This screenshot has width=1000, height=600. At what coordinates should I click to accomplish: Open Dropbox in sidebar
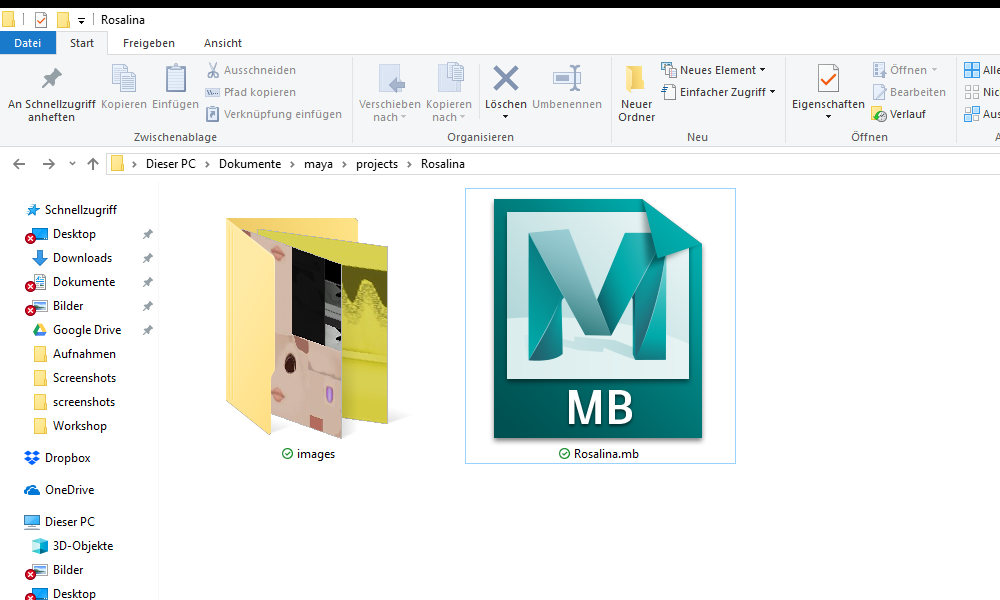(67, 458)
